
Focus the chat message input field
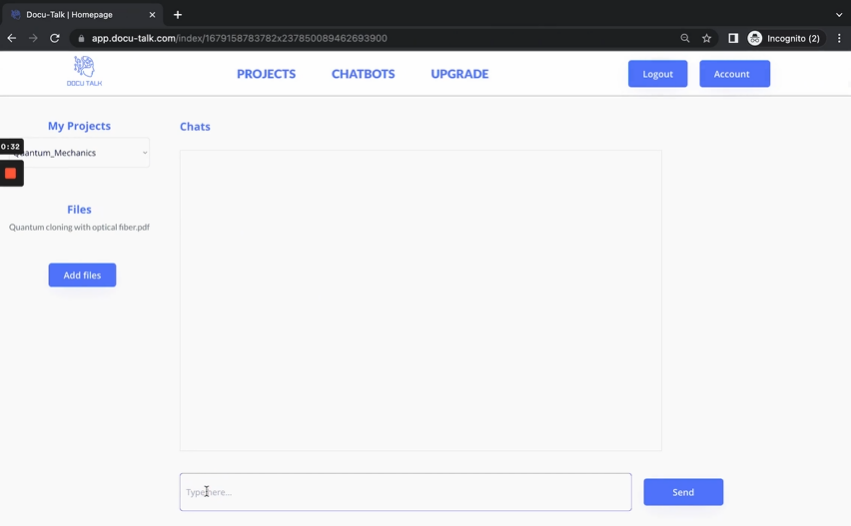pyautogui.click(x=405, y=492)
